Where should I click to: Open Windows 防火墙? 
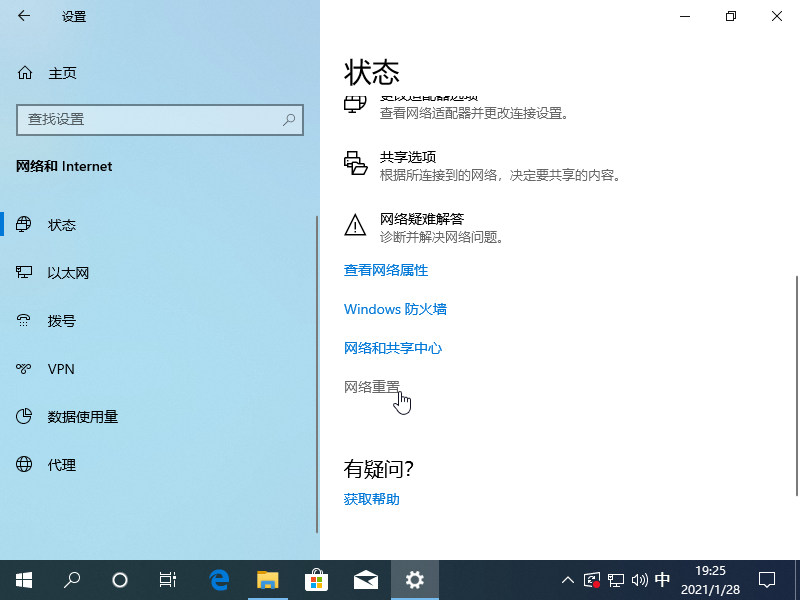pos(395,309)
